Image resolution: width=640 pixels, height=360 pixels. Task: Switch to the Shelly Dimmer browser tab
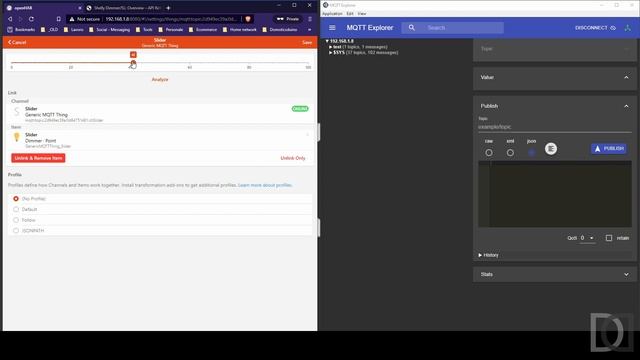click(x=124, y=8)
